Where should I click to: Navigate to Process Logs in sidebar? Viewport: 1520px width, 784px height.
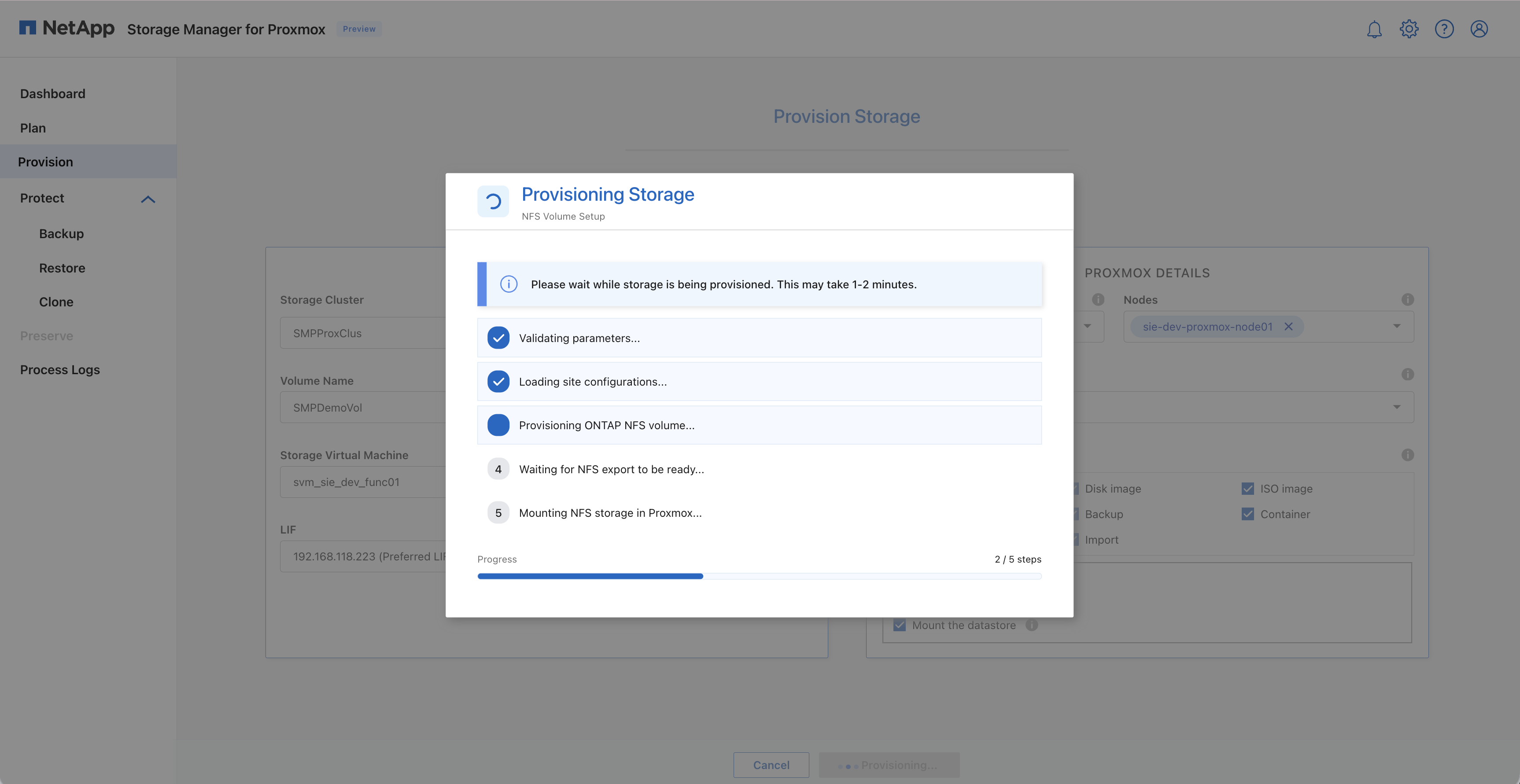coord(59,369)
